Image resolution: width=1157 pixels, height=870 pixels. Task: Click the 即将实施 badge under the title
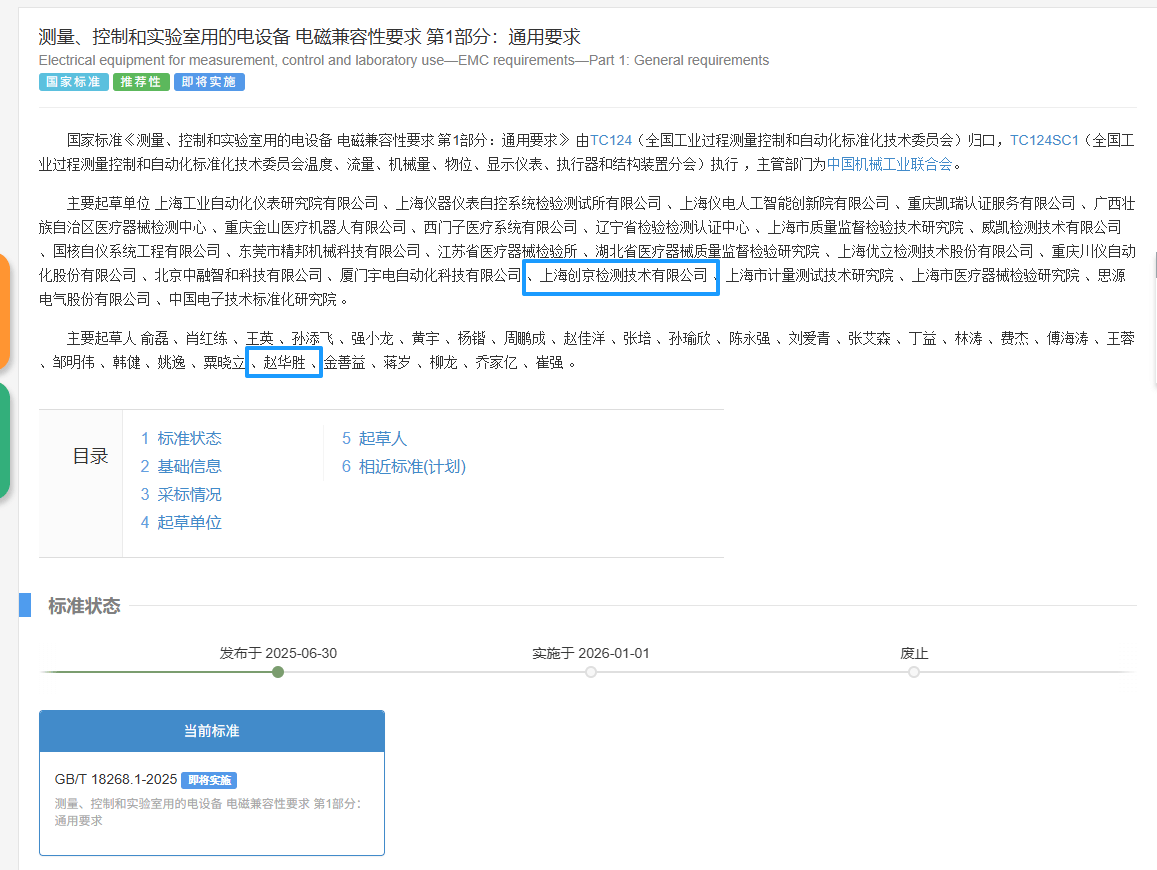click(209, 82)
